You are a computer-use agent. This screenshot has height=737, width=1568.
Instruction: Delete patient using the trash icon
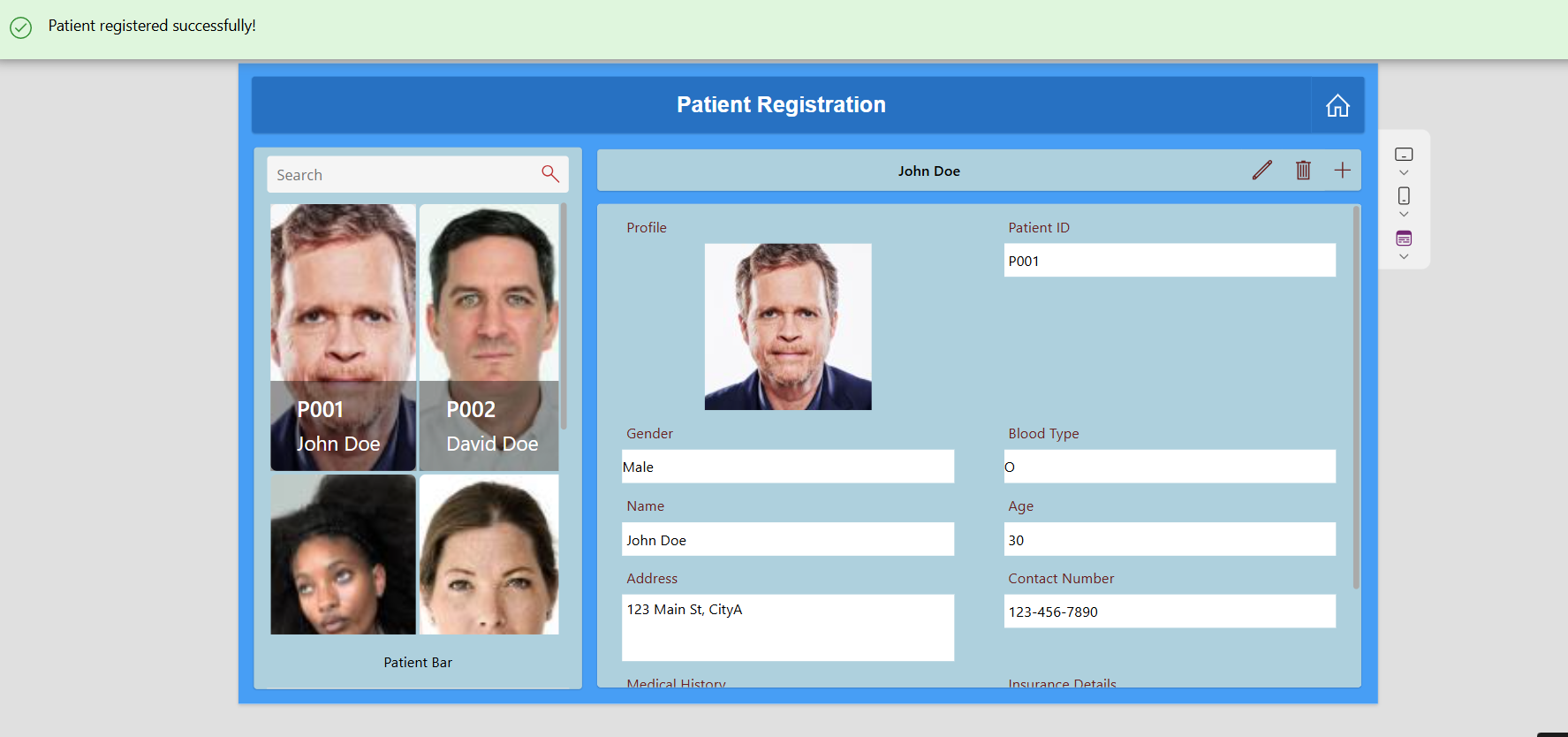tap(1303, 171)
